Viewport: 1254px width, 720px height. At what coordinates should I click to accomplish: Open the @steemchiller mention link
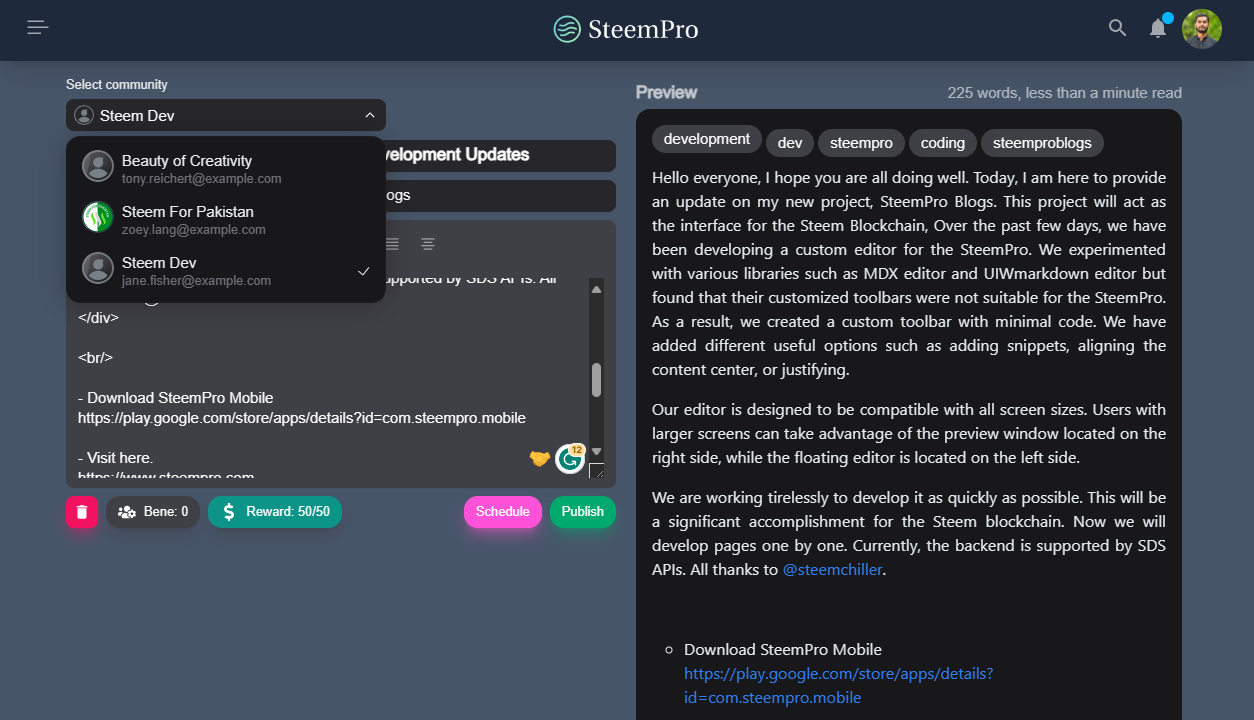[834, 570]
